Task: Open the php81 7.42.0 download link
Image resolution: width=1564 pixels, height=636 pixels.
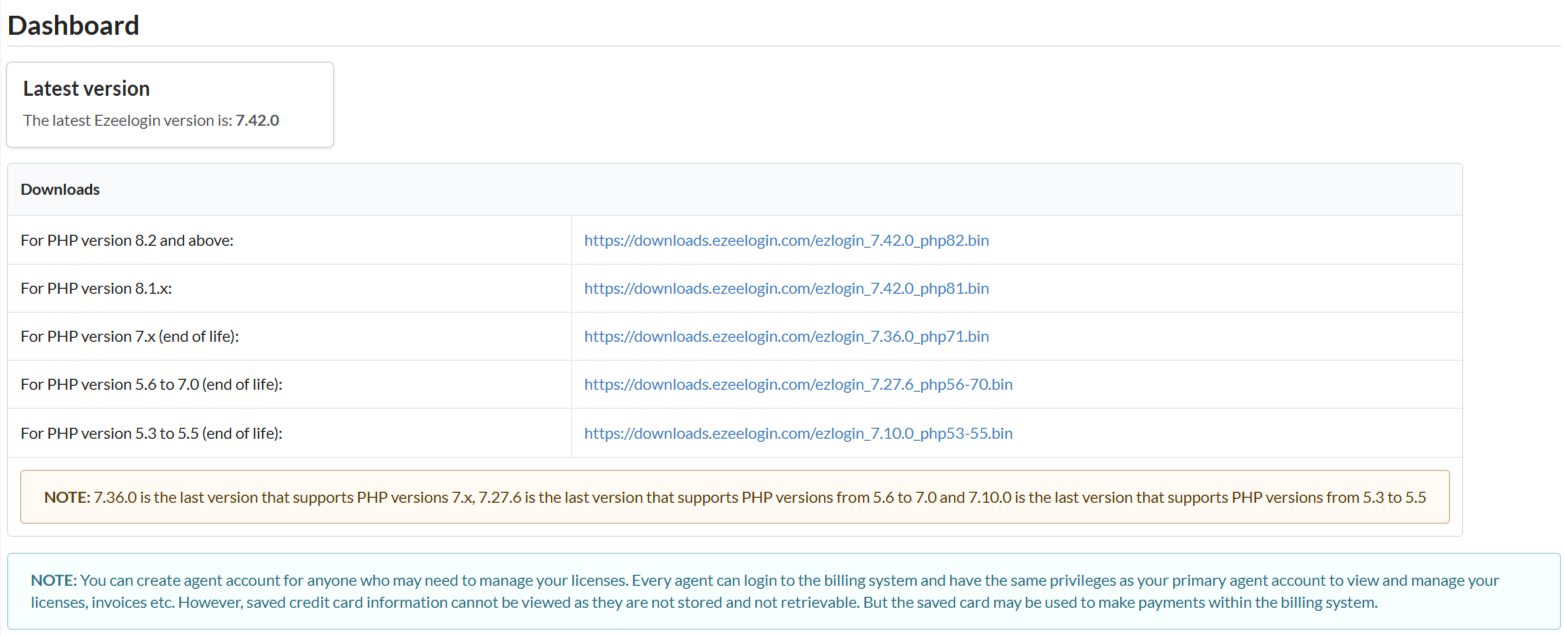Action: pos(786,288)
